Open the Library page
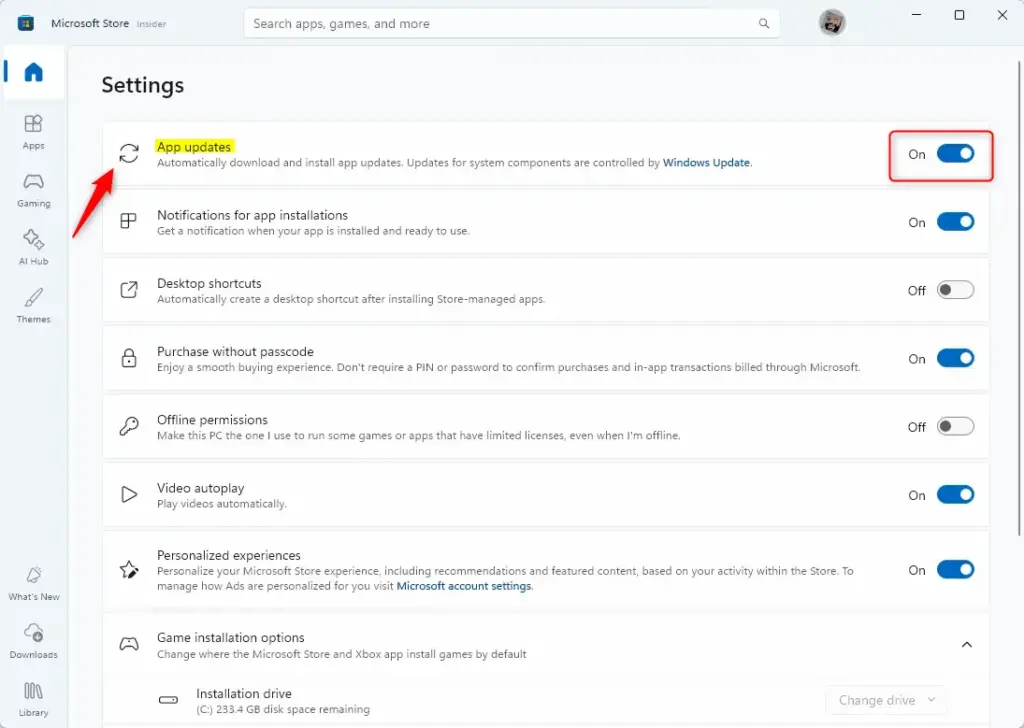The image size is (1024, 728). click(33, 699)
